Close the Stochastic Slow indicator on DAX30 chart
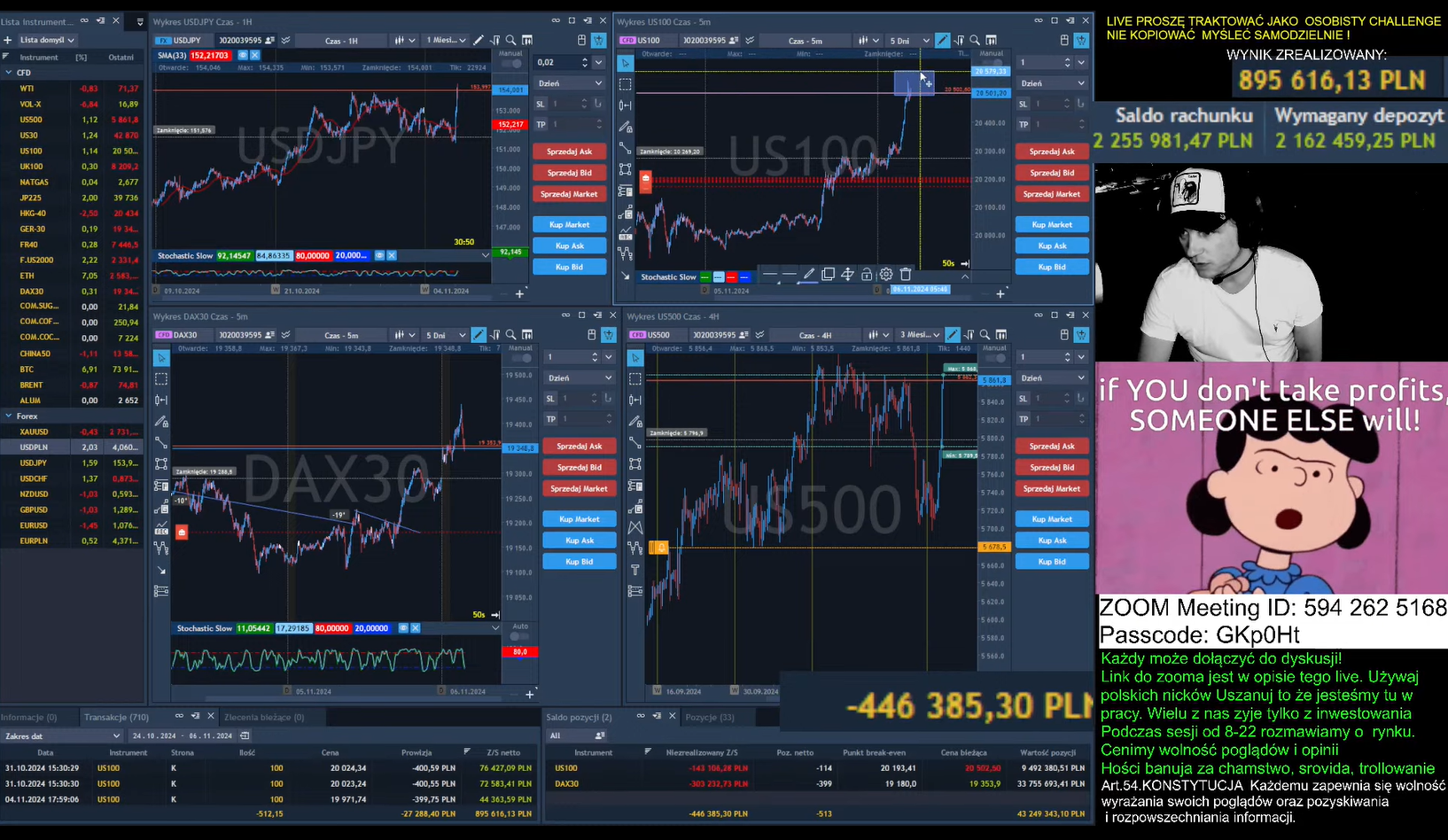The height and width of the screenshot is (840, 1448). click(x=416, y=628)
